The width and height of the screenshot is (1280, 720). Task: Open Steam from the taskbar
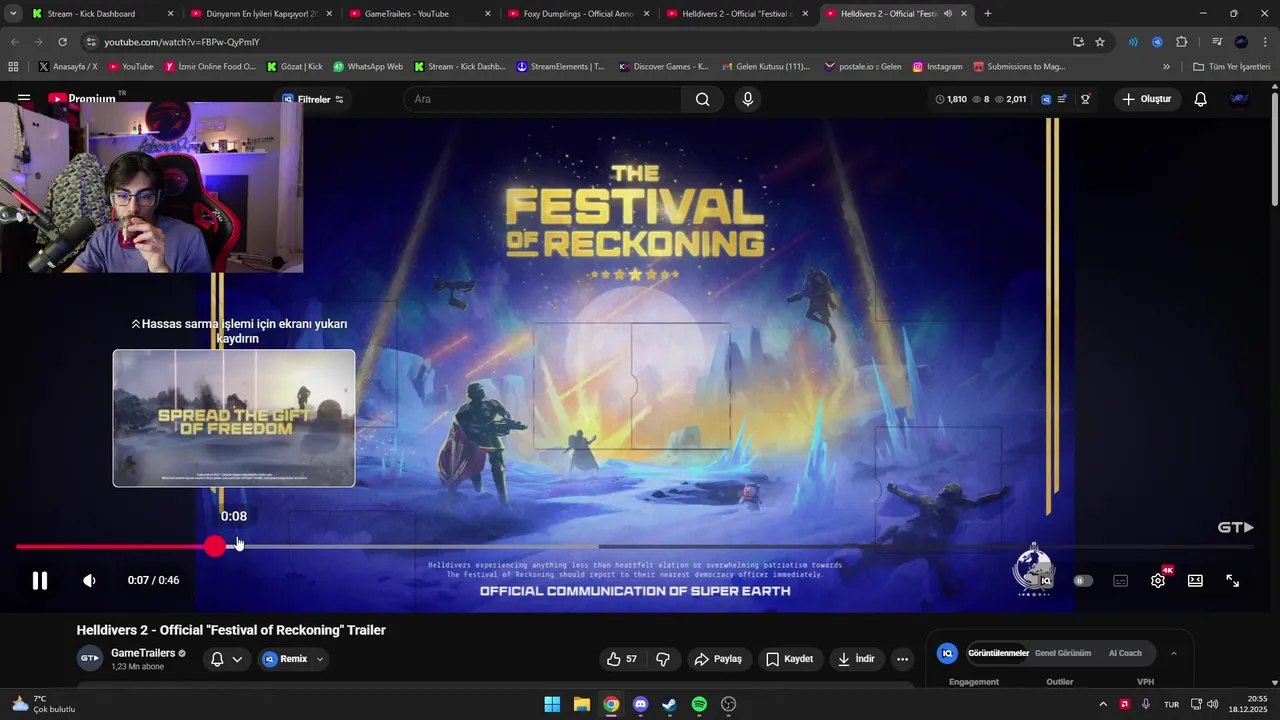pyautogui.click(x=669, y=704)
